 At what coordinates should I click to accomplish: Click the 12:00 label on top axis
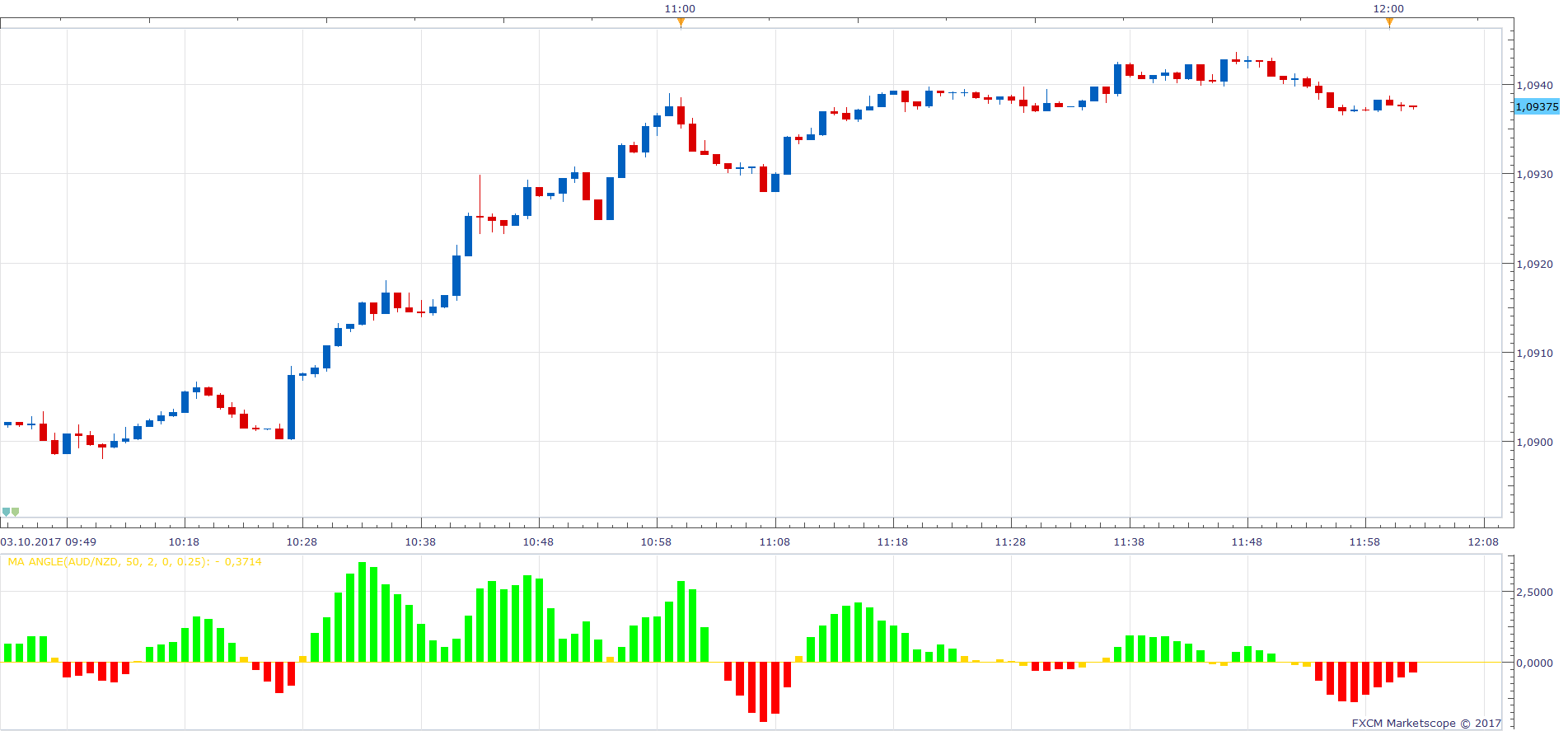(1388, 8)
